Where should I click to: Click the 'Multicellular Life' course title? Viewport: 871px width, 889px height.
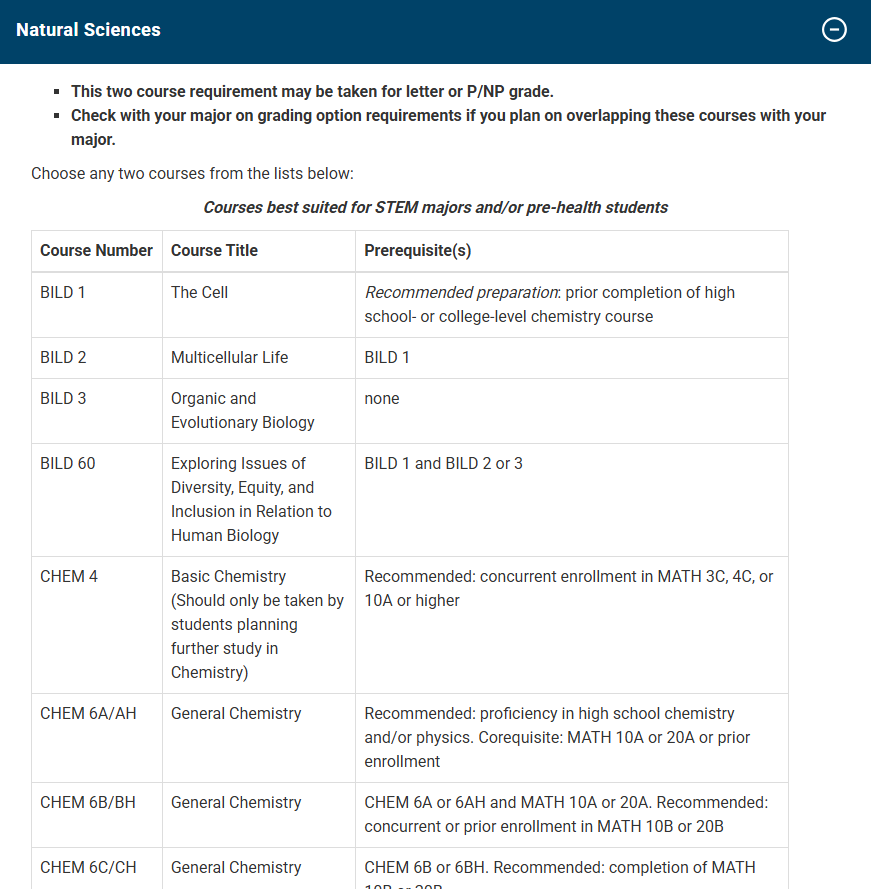pyautogui.click(x=229, y=358)
